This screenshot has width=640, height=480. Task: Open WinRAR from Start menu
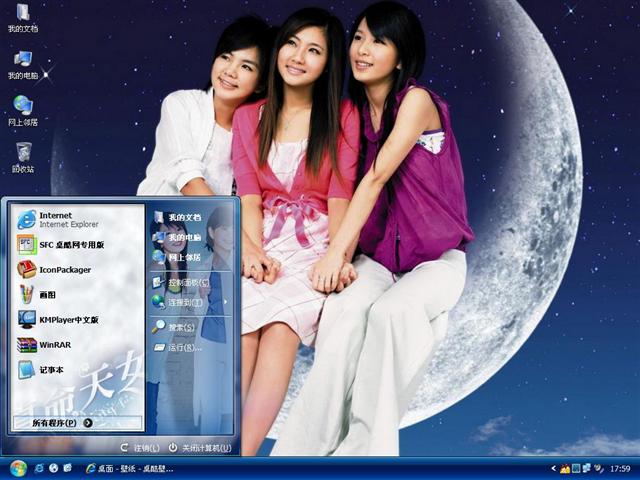(78, 345)
